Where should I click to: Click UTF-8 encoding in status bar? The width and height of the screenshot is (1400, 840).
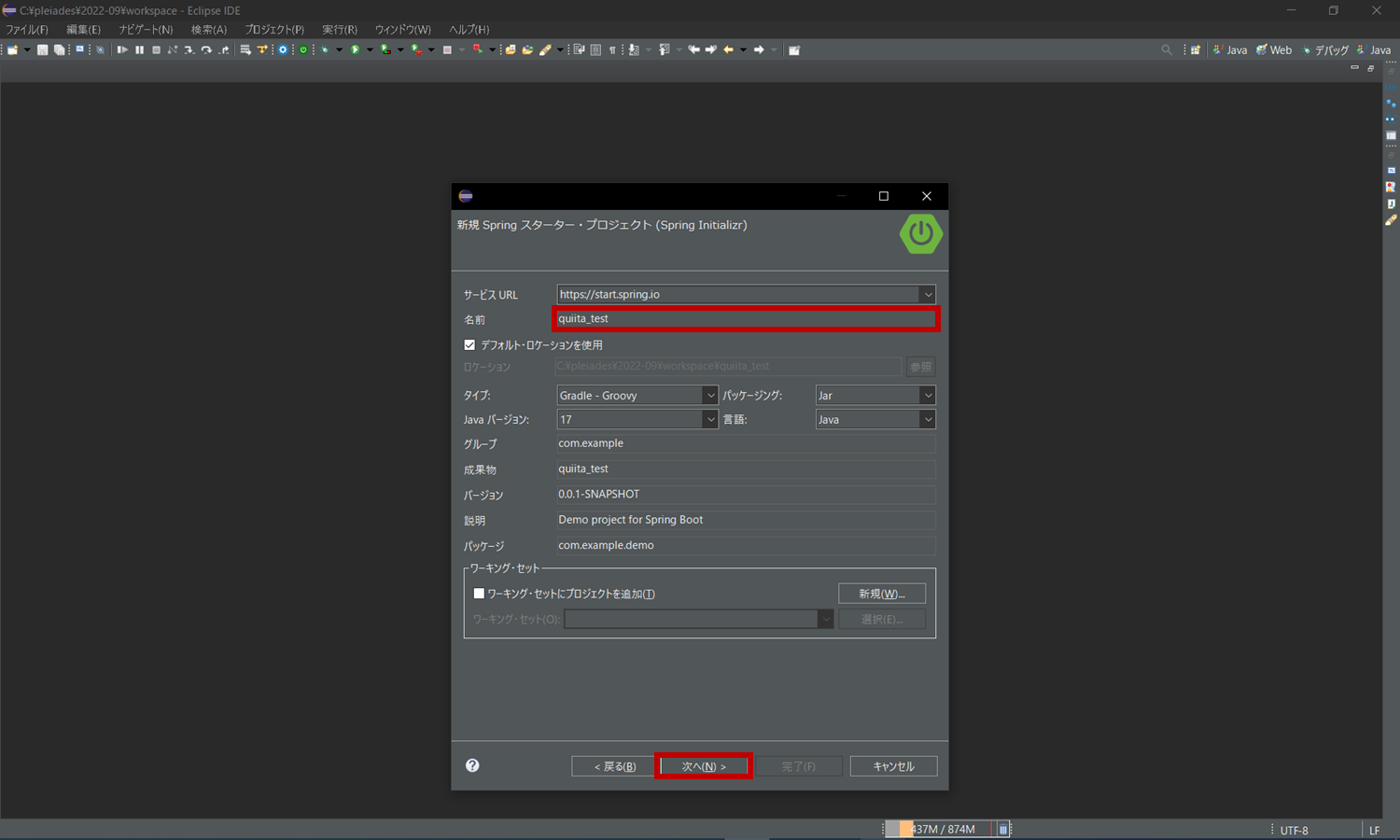click(x=1294, y=830)
